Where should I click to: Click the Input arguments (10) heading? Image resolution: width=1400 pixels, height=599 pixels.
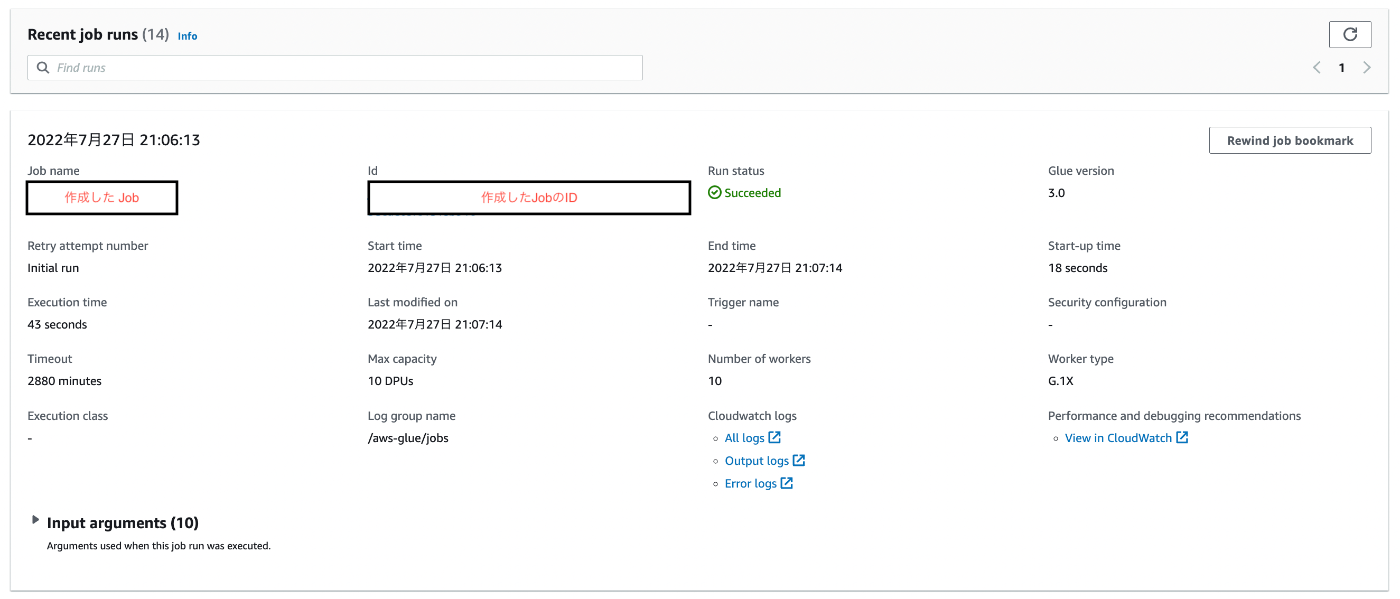(123, 523)
